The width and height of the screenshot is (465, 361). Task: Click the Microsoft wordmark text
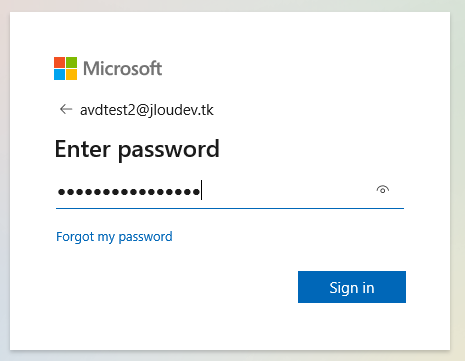pyautogui.click(x=122, y=68)
